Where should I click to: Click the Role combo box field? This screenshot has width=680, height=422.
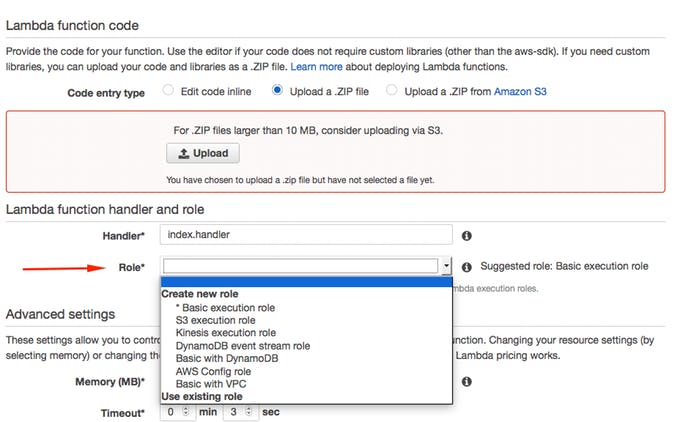(300, 267)
